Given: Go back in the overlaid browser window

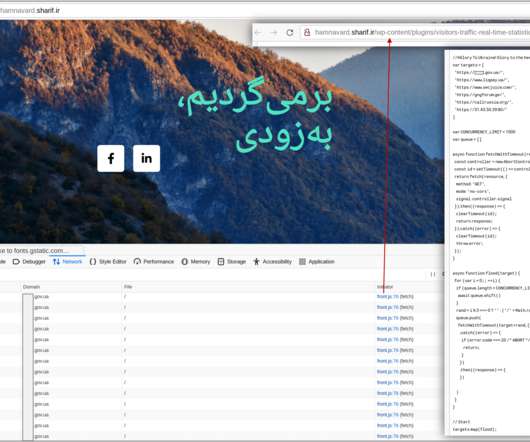Looking at the screenshot, I should click(x=259, y=32).
